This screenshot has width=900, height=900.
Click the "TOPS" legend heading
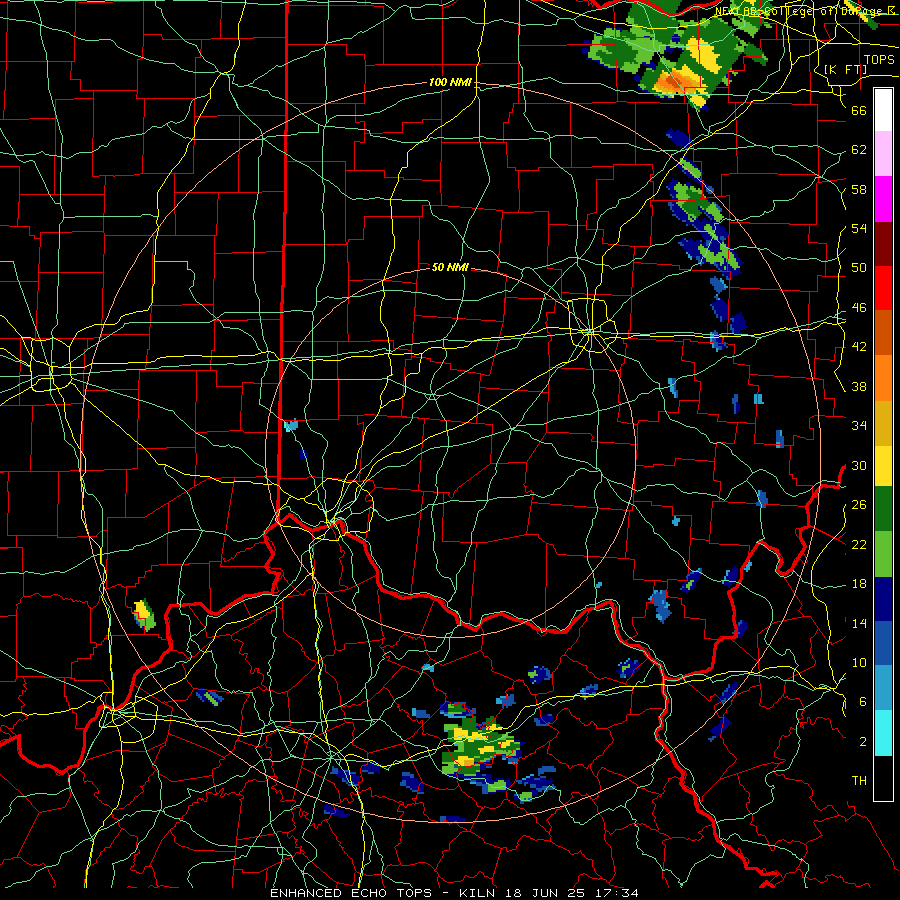pos(879,60)
